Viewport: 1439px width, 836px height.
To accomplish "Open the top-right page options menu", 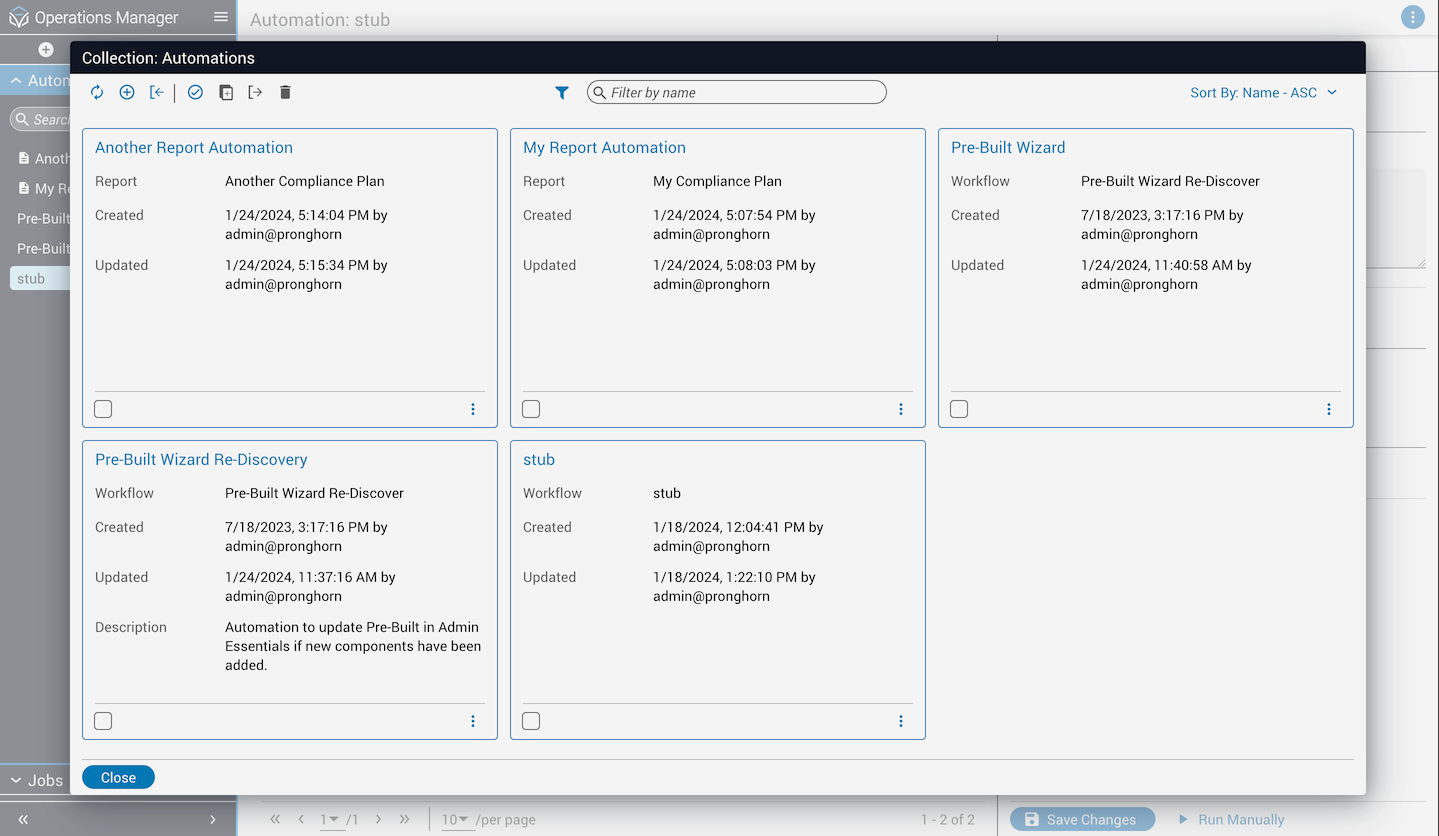I will click(1412, 17).
